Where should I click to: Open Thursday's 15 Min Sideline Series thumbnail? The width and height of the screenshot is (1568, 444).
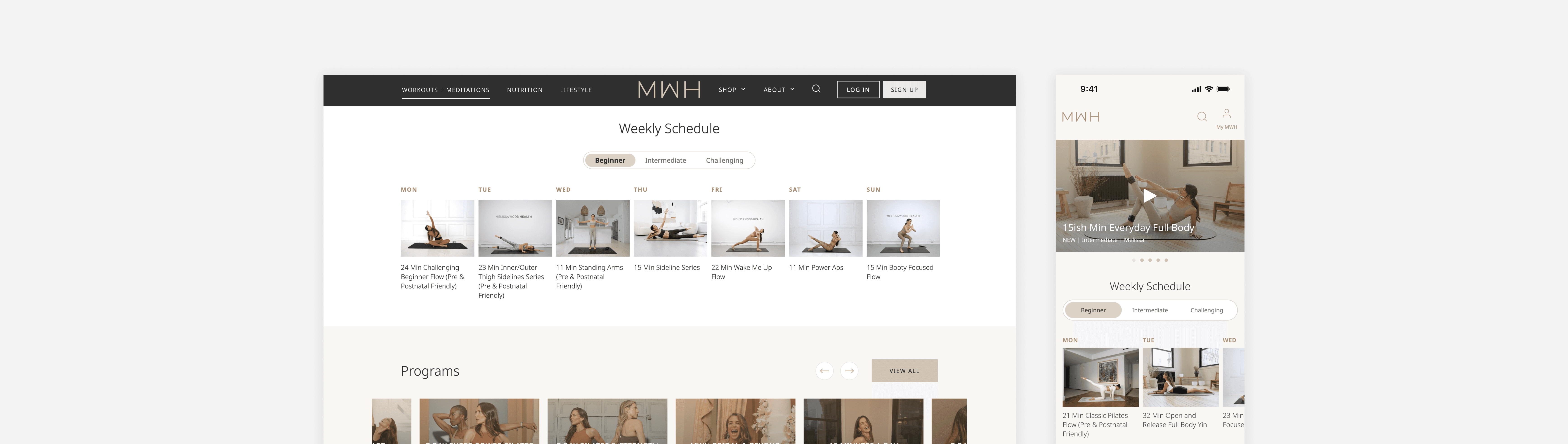pos(670,228)
